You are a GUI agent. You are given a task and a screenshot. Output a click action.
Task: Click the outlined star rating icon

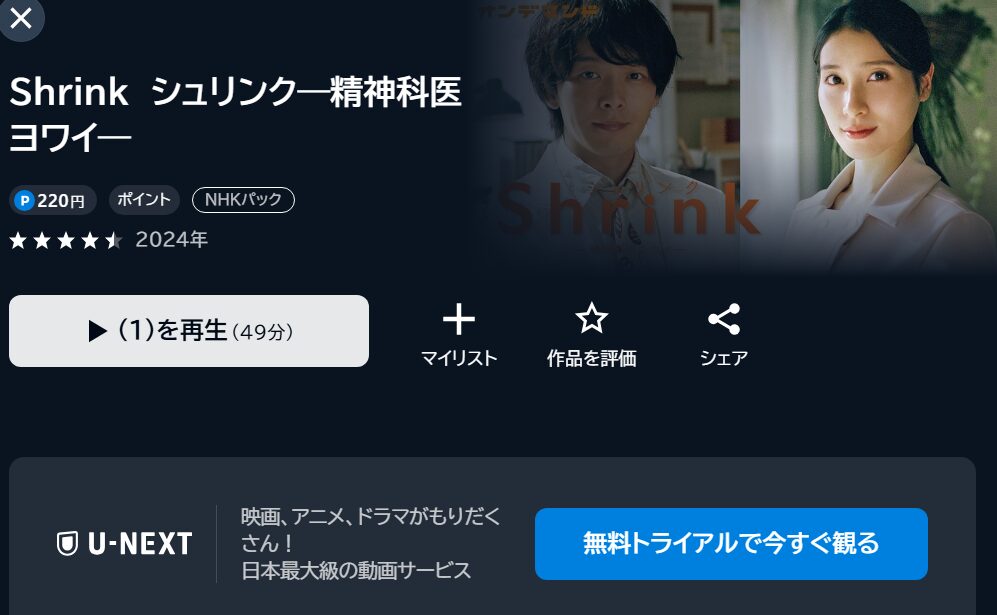tap(591, 318)
